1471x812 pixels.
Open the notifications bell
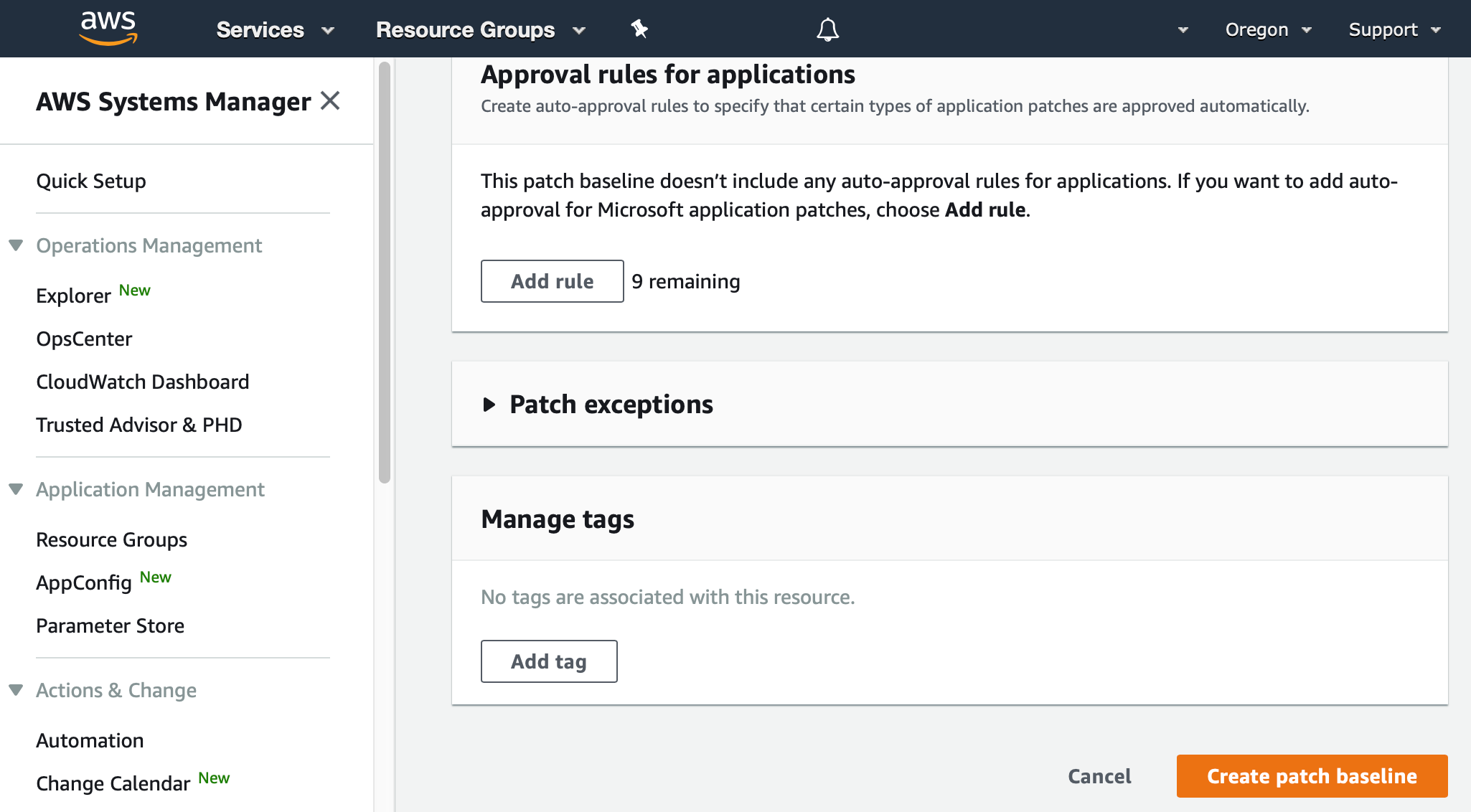click(827, 29)
